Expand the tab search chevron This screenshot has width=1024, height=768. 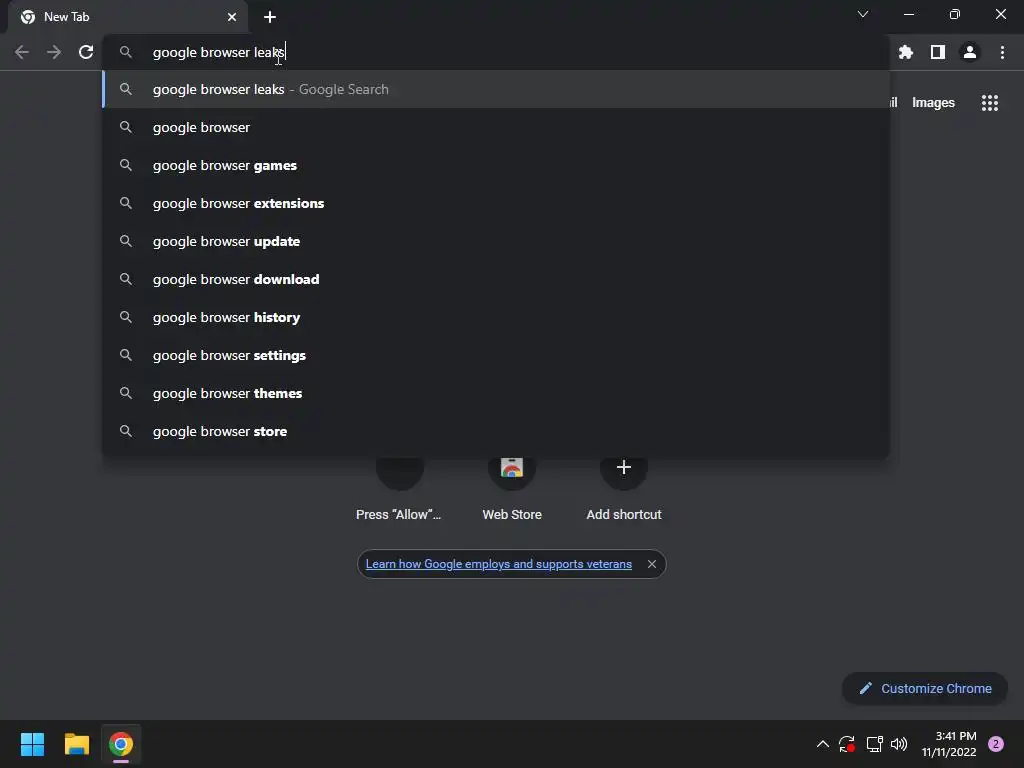pyautogui.click(x=863, y=14)
